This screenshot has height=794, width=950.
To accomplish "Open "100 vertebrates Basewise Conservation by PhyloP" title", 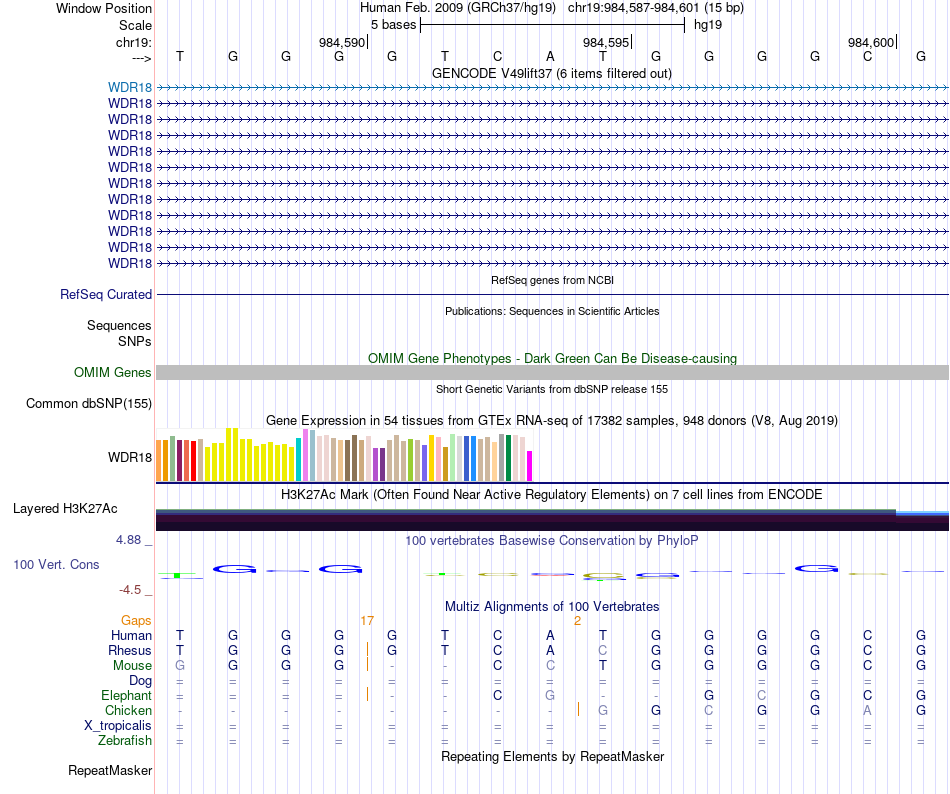I will (x=552, y=540).
